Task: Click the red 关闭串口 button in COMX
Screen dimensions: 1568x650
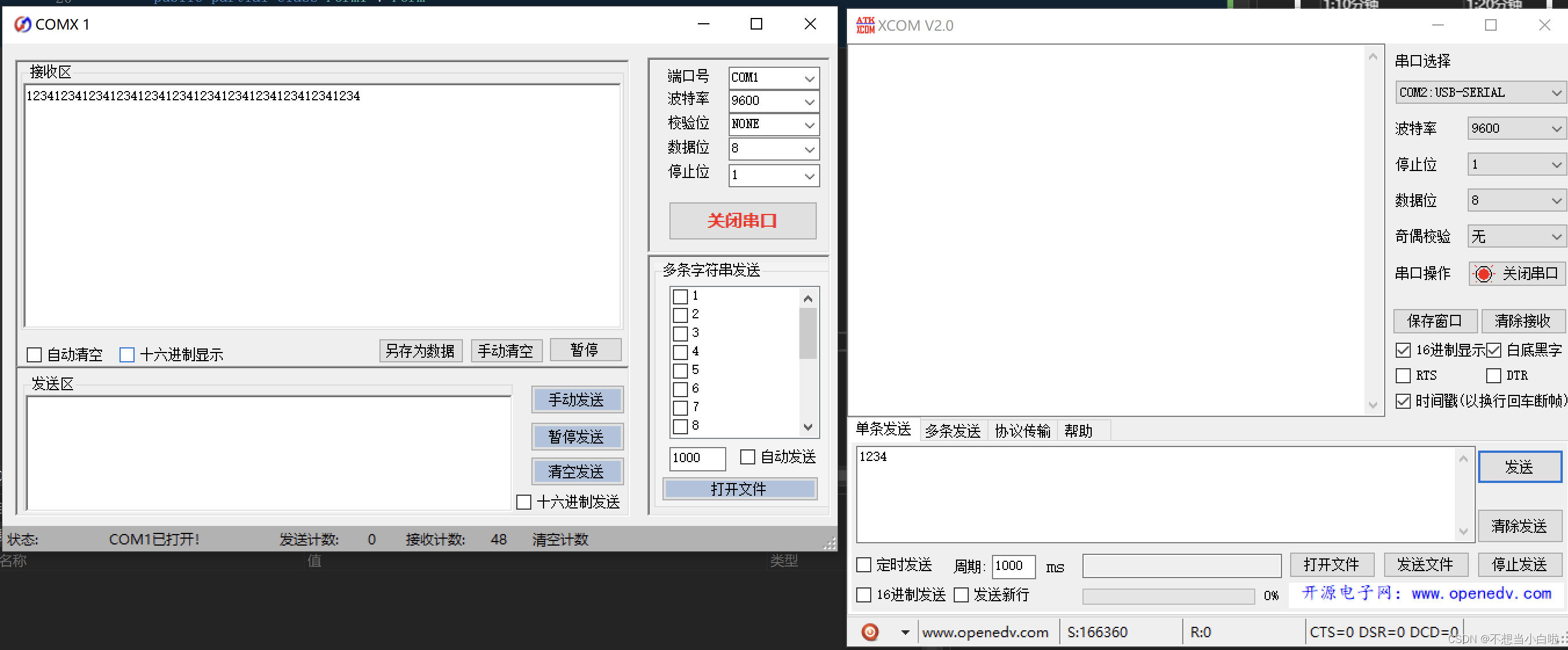Action: pyautogui.click(x=742, y=221)
